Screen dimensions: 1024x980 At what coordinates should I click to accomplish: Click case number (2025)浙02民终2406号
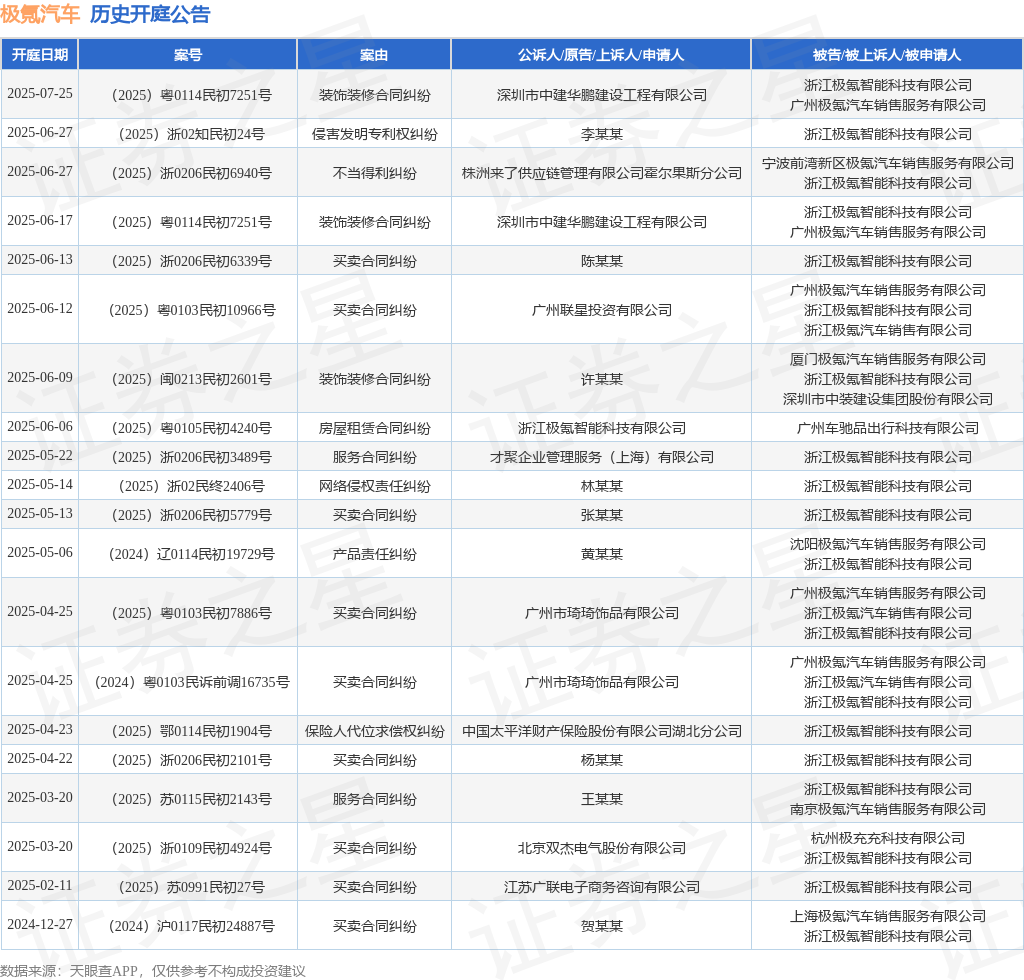191,486
